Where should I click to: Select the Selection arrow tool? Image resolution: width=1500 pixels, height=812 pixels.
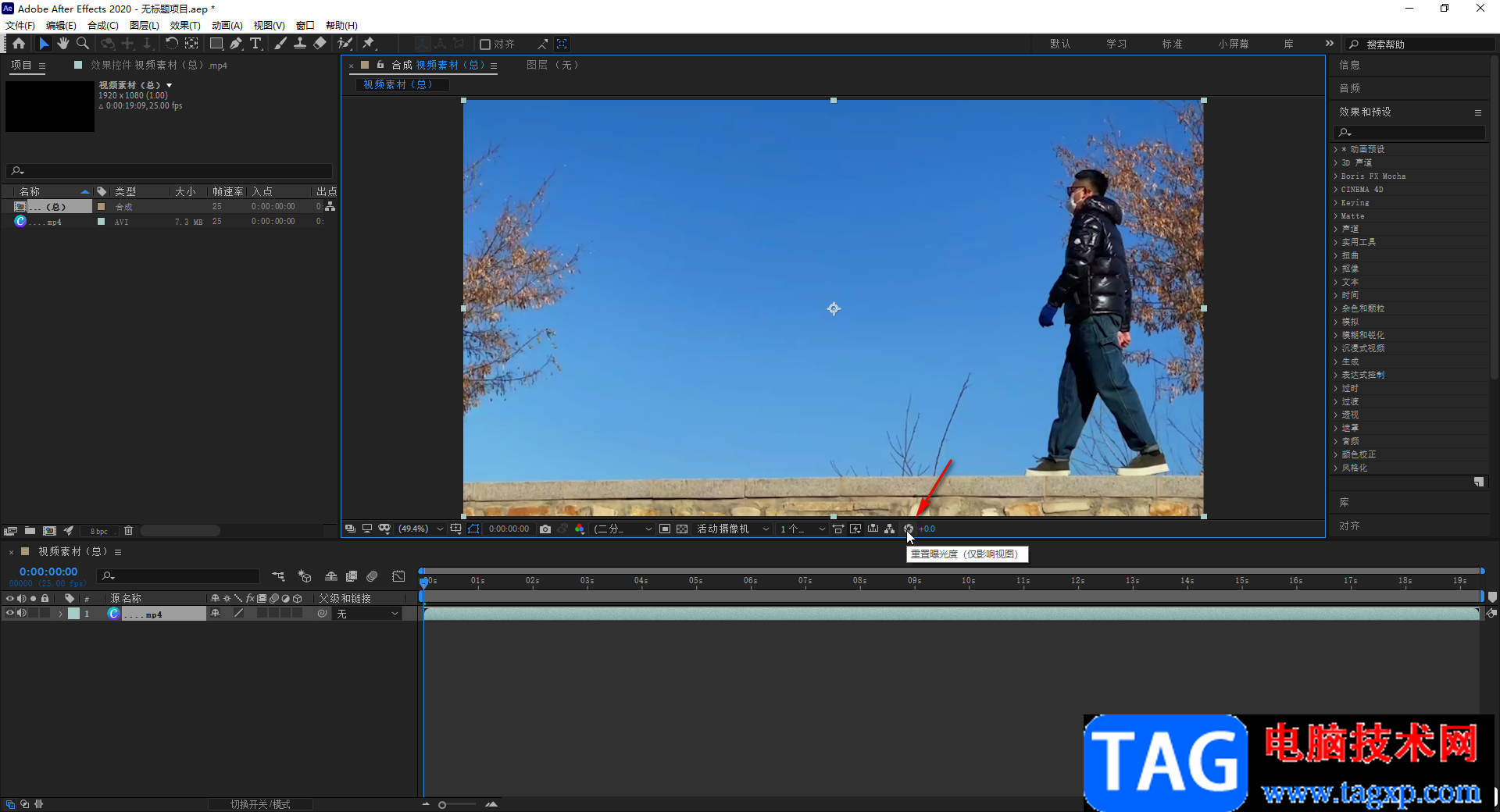[x=44, y=44]
